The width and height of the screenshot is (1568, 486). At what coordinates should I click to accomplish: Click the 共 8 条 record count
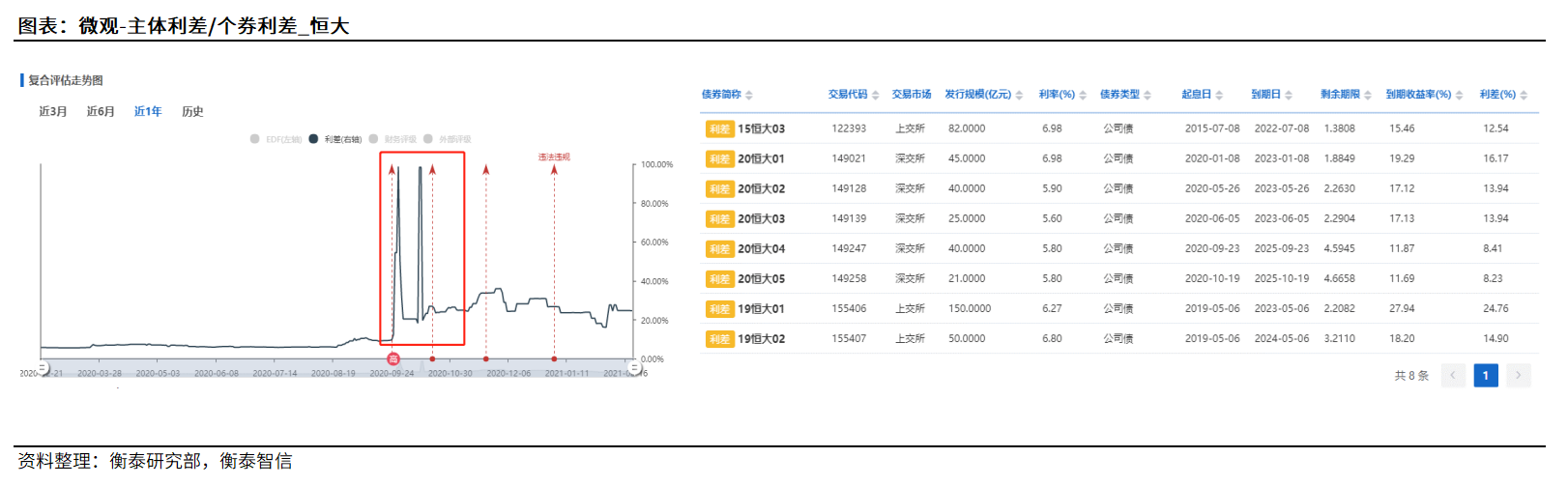point(1411,375)
